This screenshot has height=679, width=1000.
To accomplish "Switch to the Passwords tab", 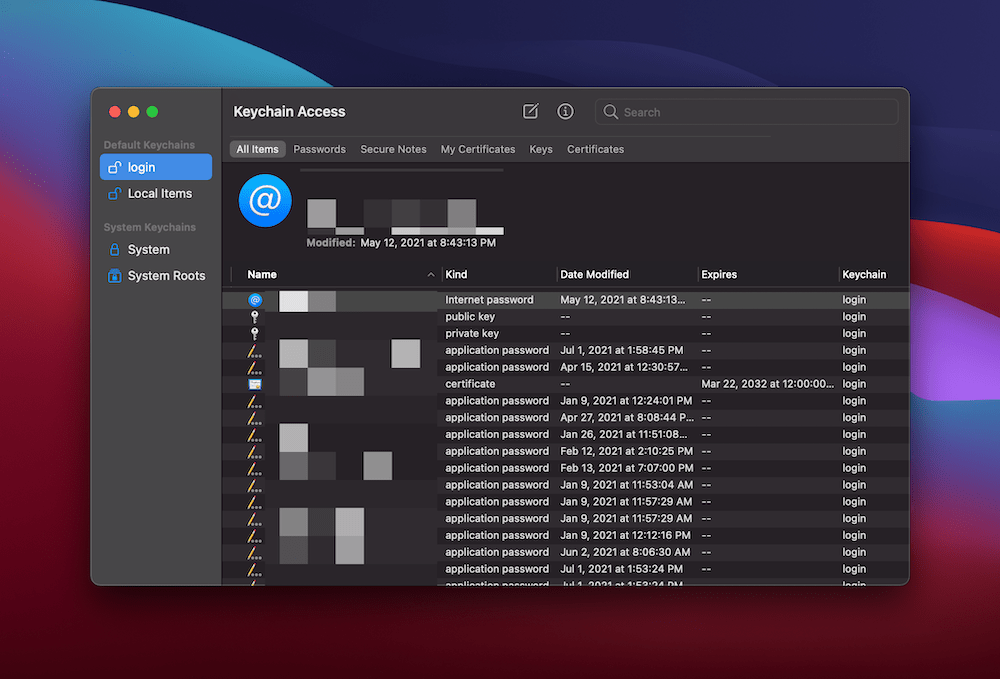I will point(319,148).
